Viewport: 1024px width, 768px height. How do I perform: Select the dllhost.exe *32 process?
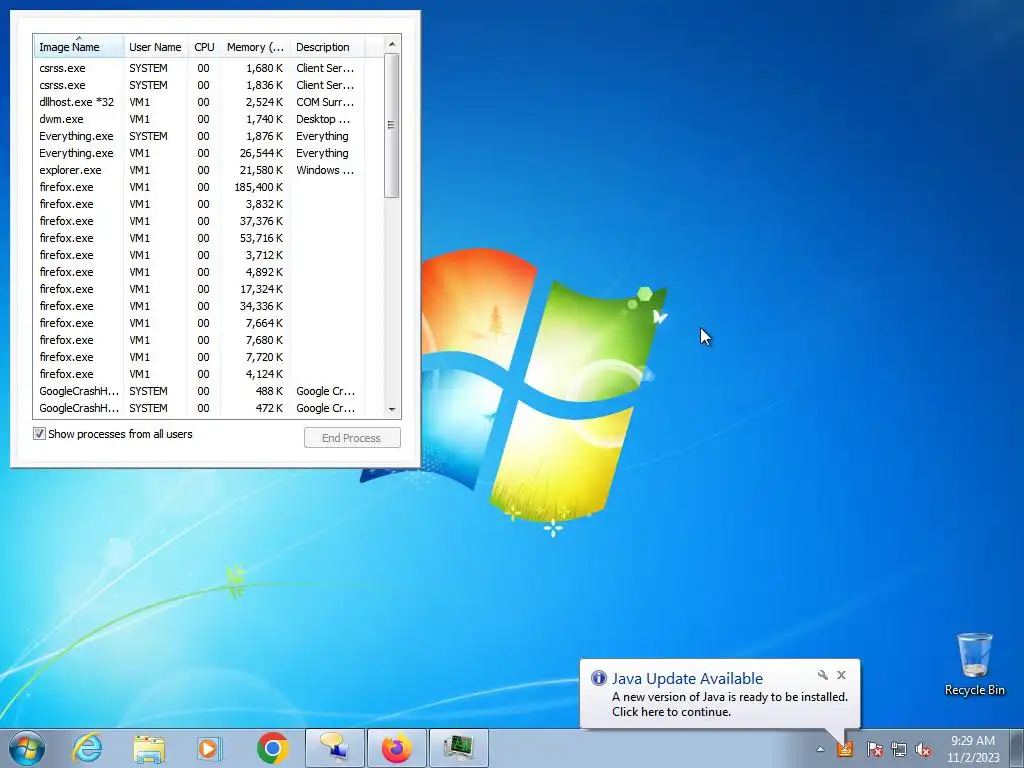(199, 102)
